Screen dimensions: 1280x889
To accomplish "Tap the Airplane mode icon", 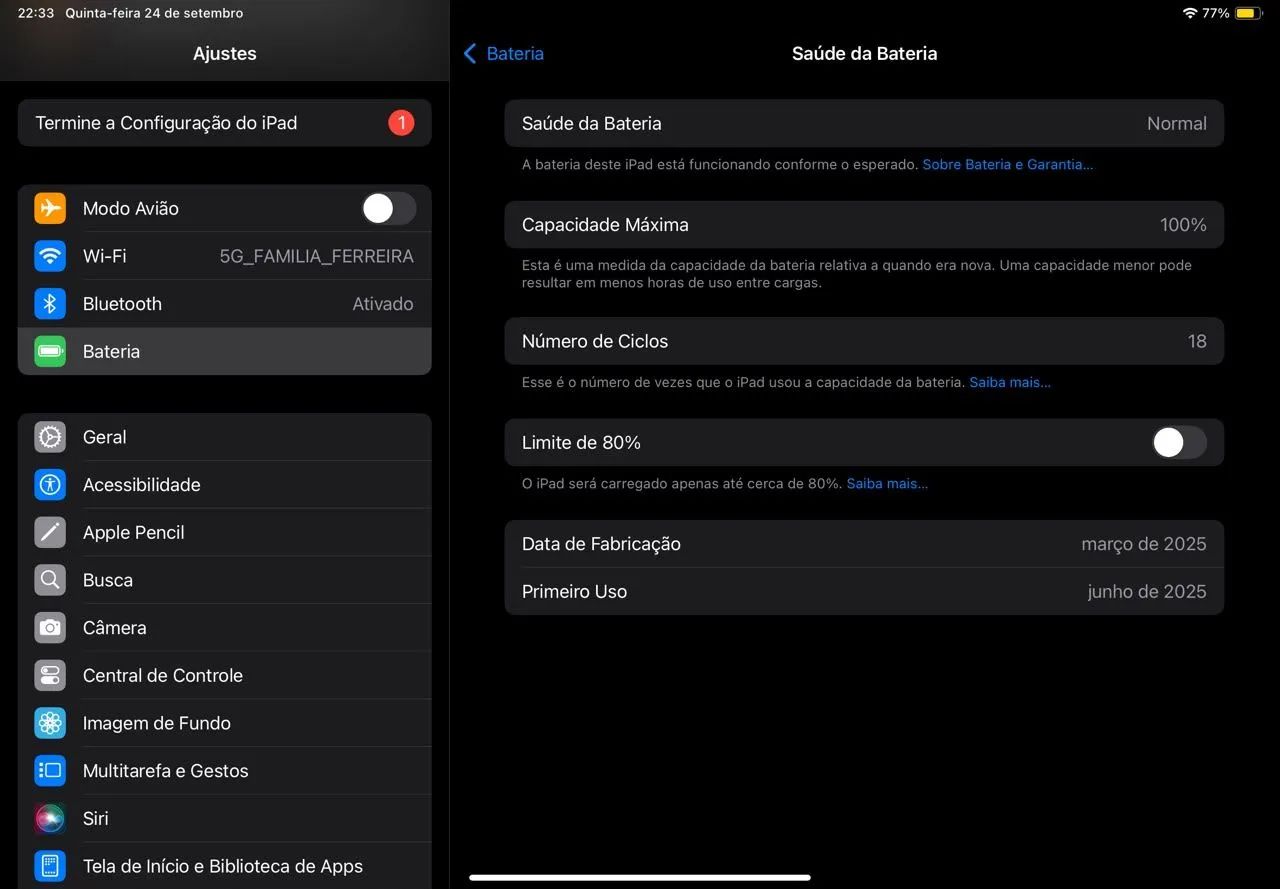I will click(x=50, y=208).
